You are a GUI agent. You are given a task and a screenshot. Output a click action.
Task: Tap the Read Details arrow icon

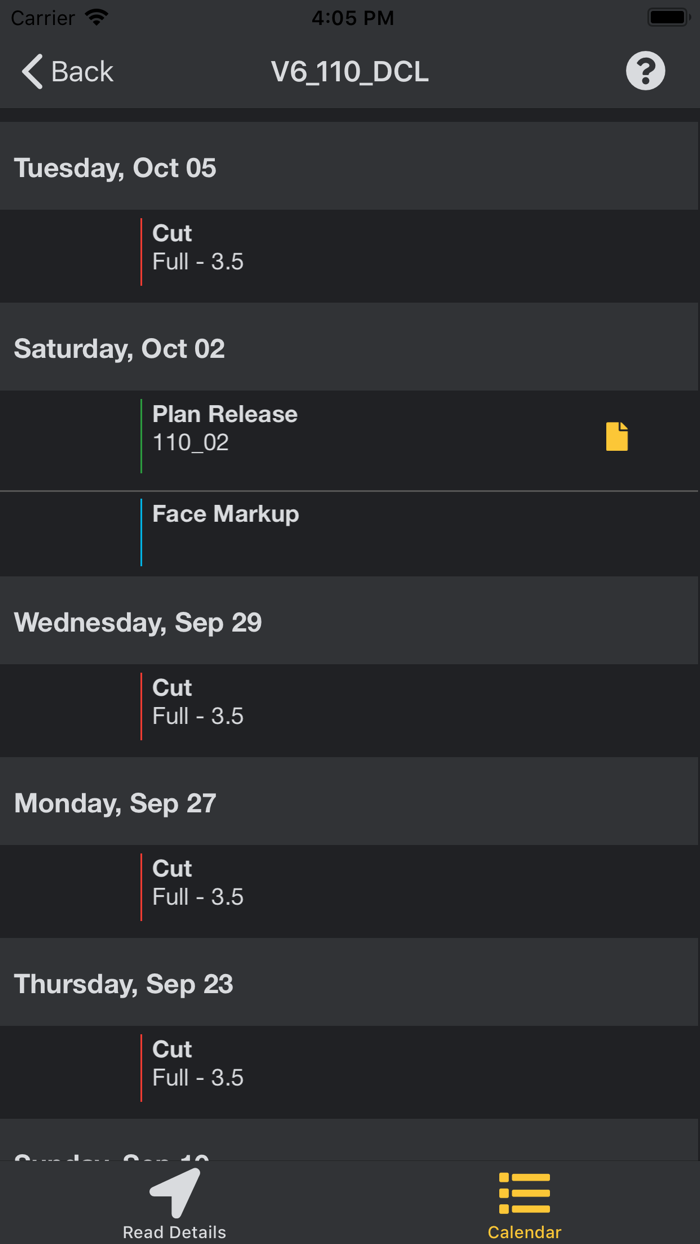[175, 1192]
